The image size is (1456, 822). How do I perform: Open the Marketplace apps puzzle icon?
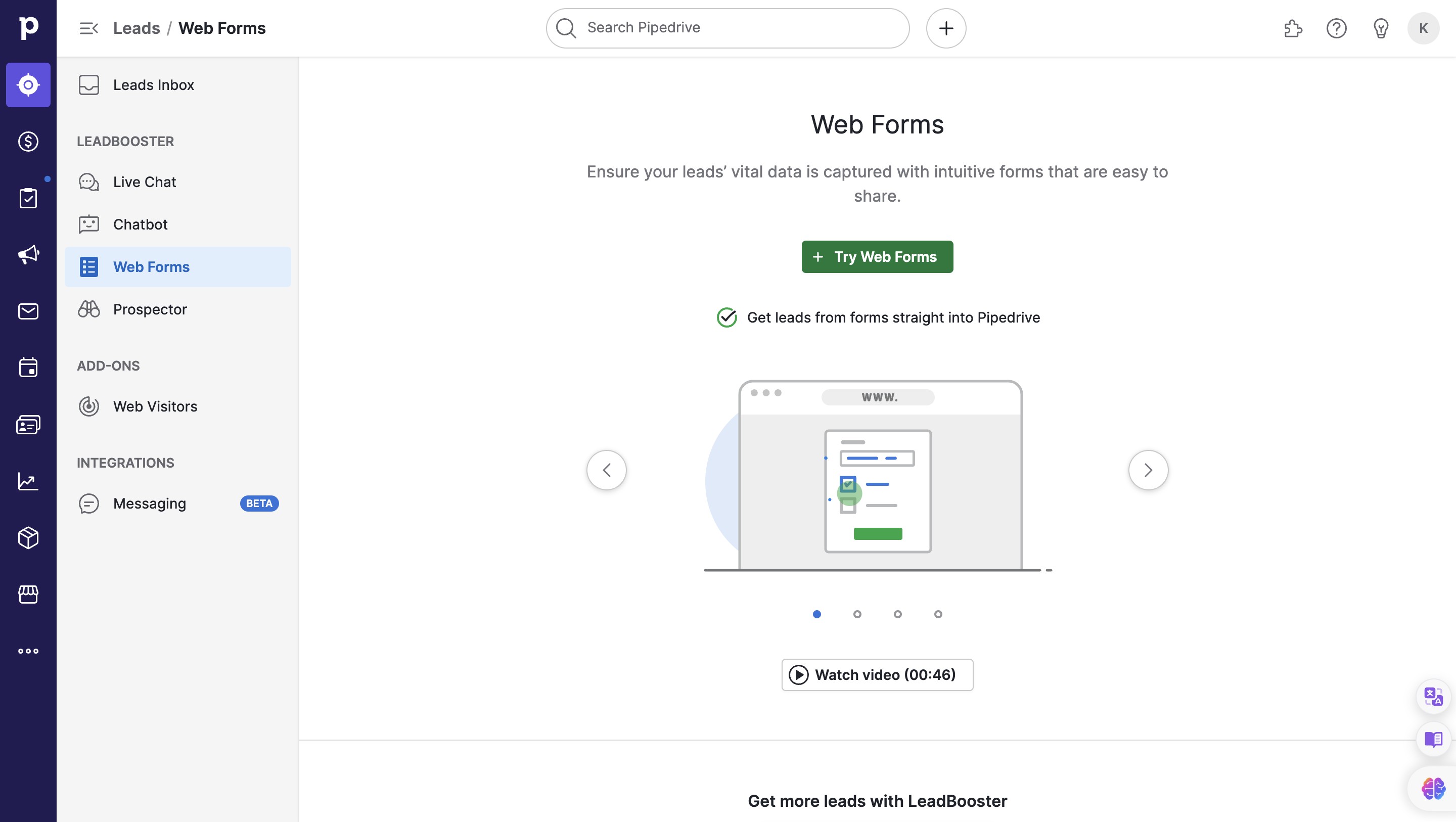pos(1293,28)
